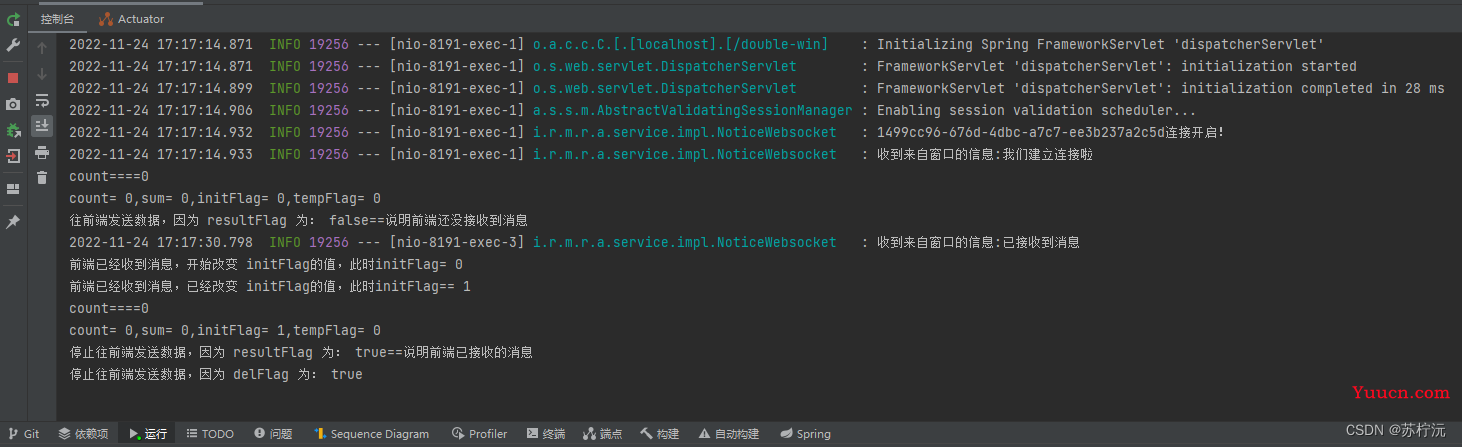
Task: Open the Profiler tool window
Action: [480, 434]
